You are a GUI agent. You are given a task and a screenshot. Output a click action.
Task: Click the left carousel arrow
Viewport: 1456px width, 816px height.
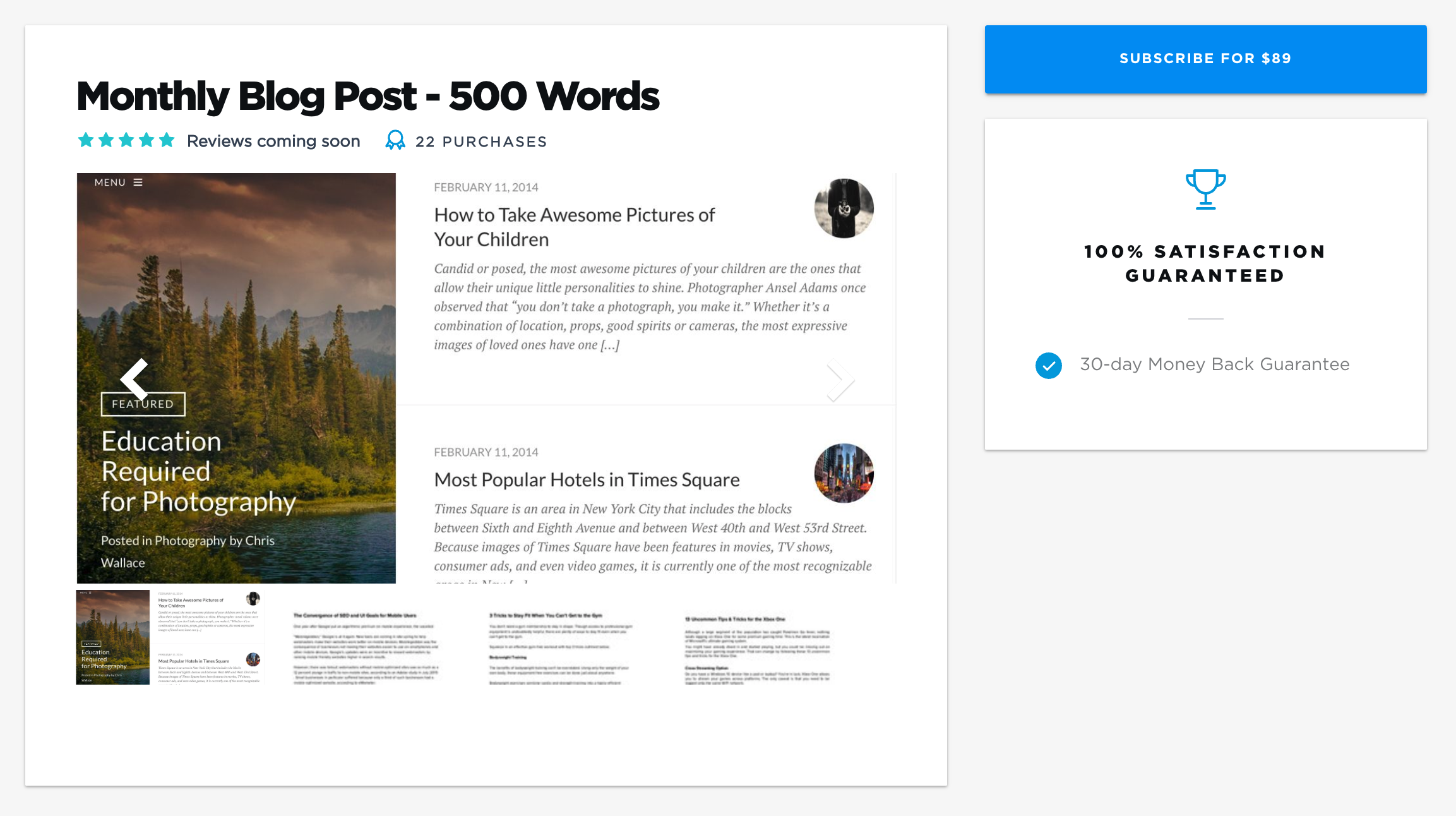coord(133,380)
